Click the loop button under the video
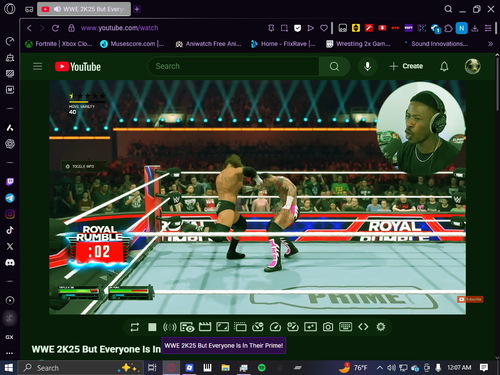The image size is (500, 375). [x=135, y=327]
